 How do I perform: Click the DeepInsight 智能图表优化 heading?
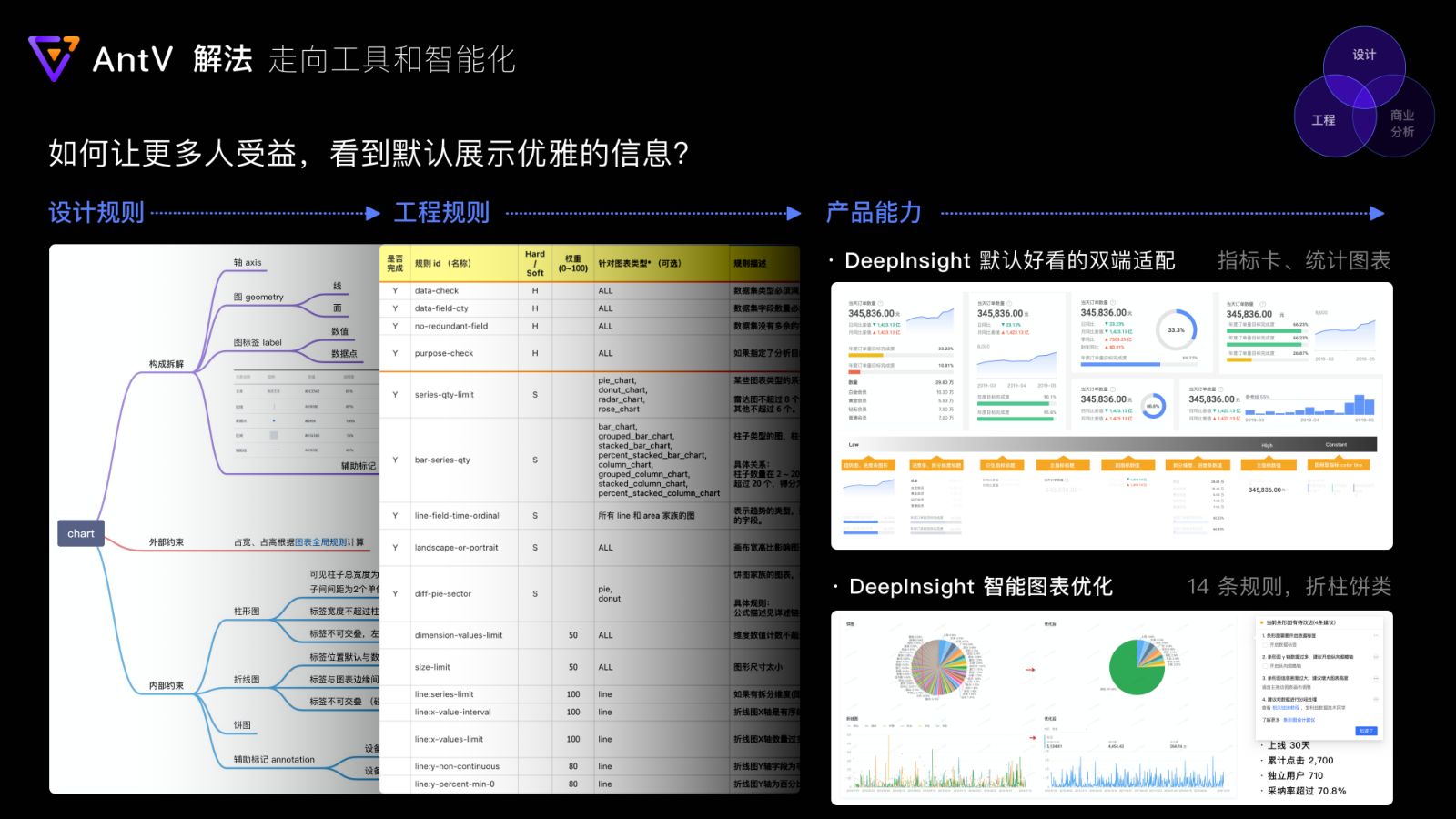tap(981, 587)
